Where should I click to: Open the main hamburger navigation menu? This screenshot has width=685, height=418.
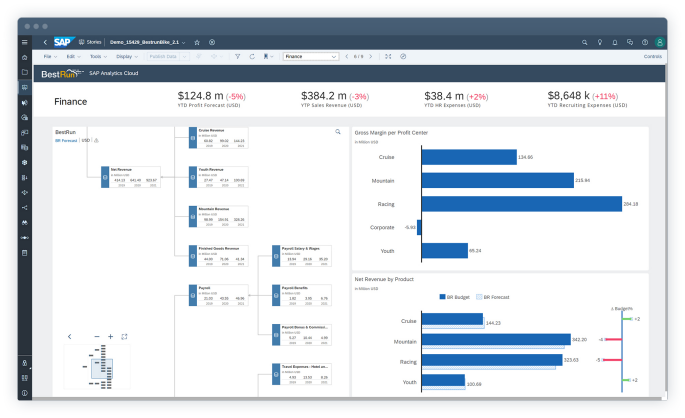point(24,42)
